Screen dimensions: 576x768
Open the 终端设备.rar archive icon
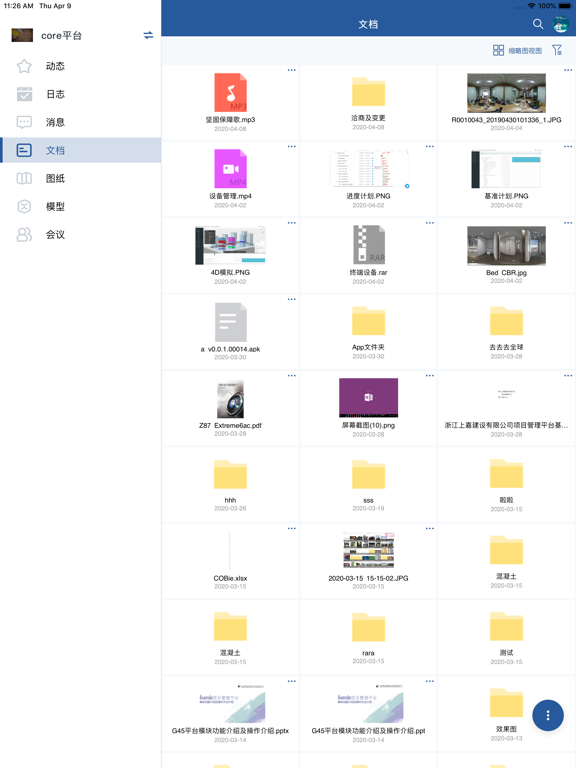(x=368, y=245)
